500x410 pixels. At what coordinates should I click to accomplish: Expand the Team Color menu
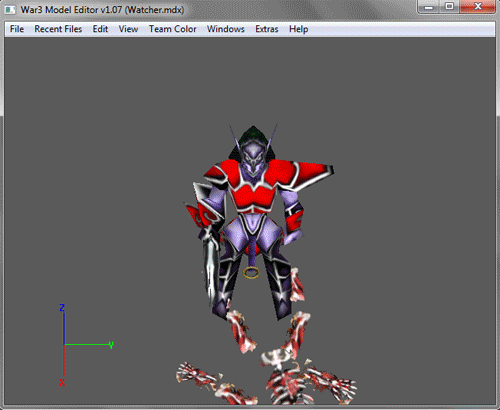coord(172,29)
